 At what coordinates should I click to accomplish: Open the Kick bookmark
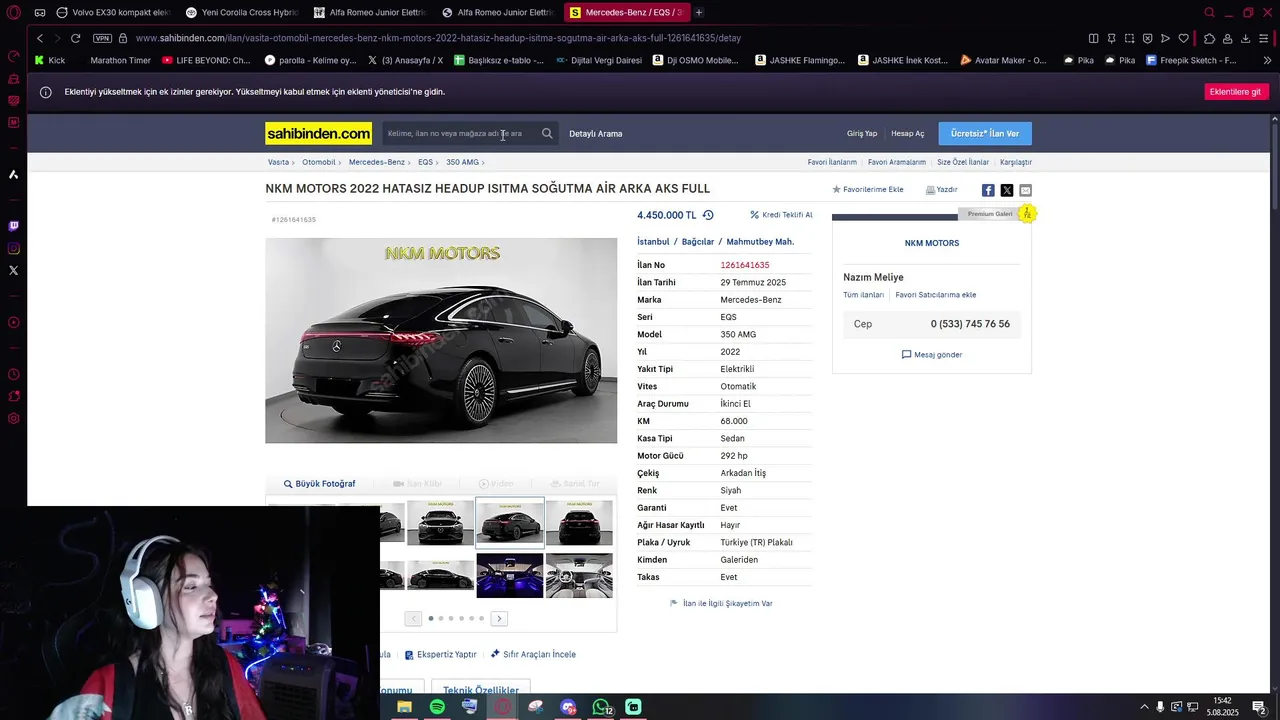pyautogui.click(x=49, y=60)
